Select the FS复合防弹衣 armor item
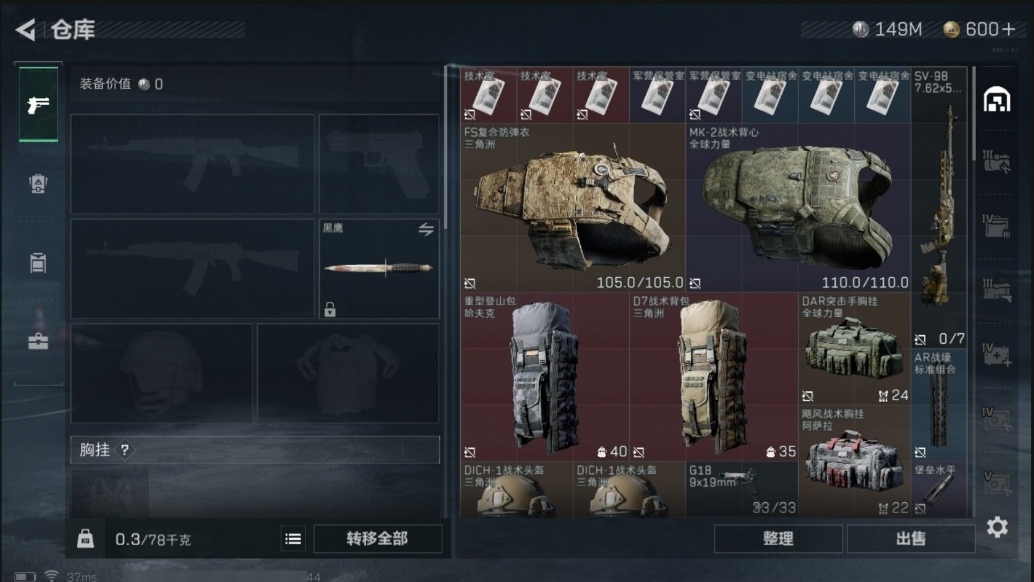The image size is (1034, 582). point(573,208)
